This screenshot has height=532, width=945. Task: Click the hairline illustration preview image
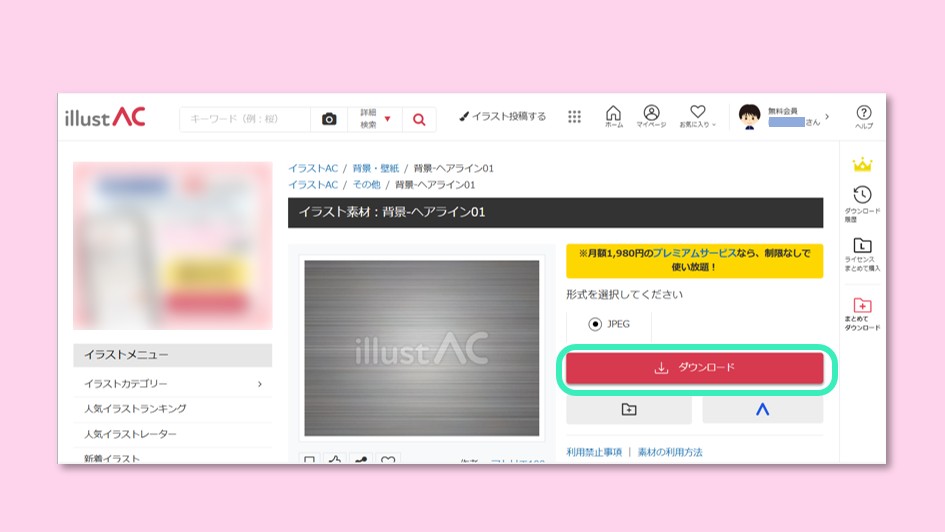[x=422, y=348]
